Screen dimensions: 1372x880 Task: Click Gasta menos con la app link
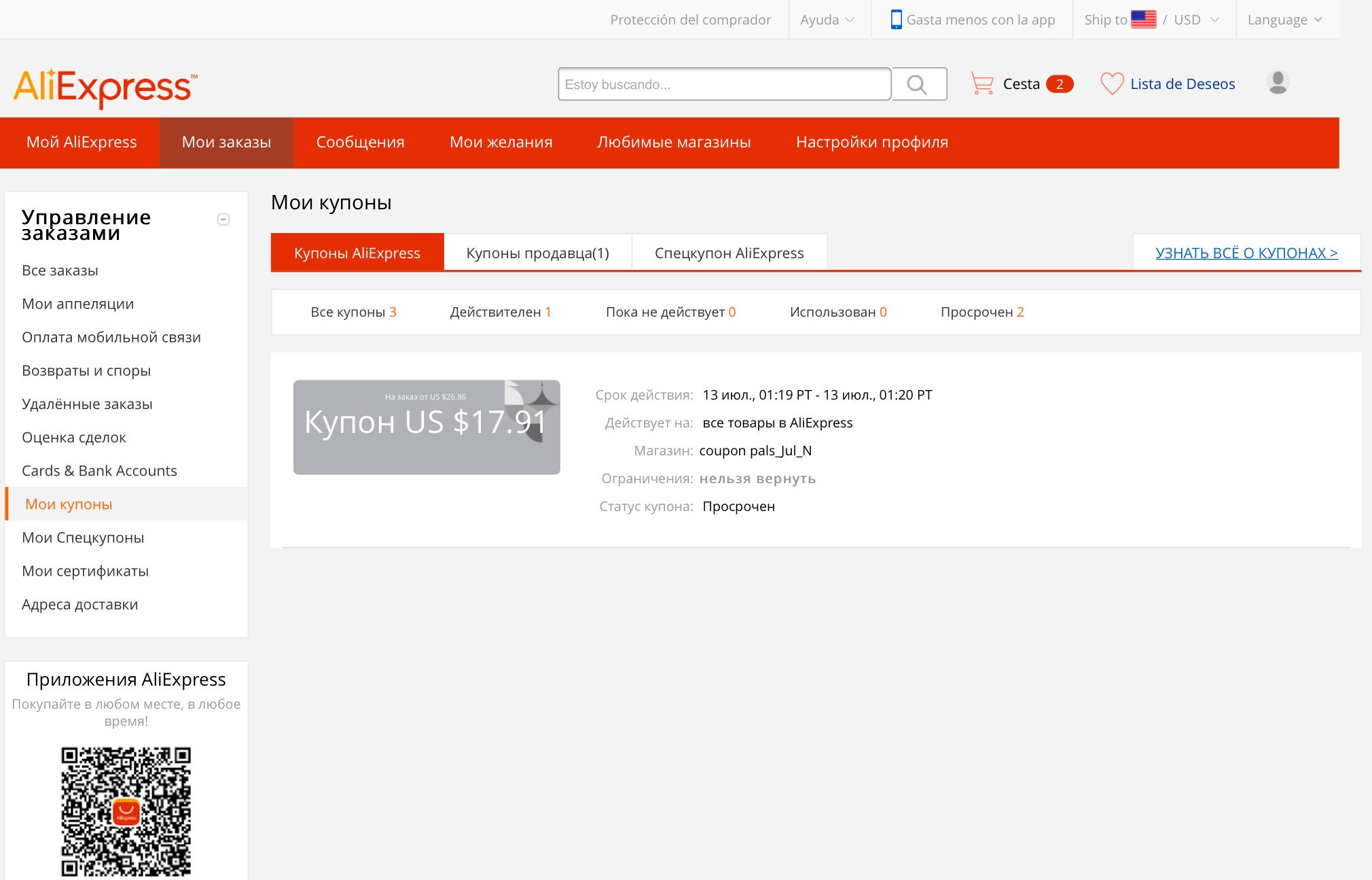(x=981, y=20)
